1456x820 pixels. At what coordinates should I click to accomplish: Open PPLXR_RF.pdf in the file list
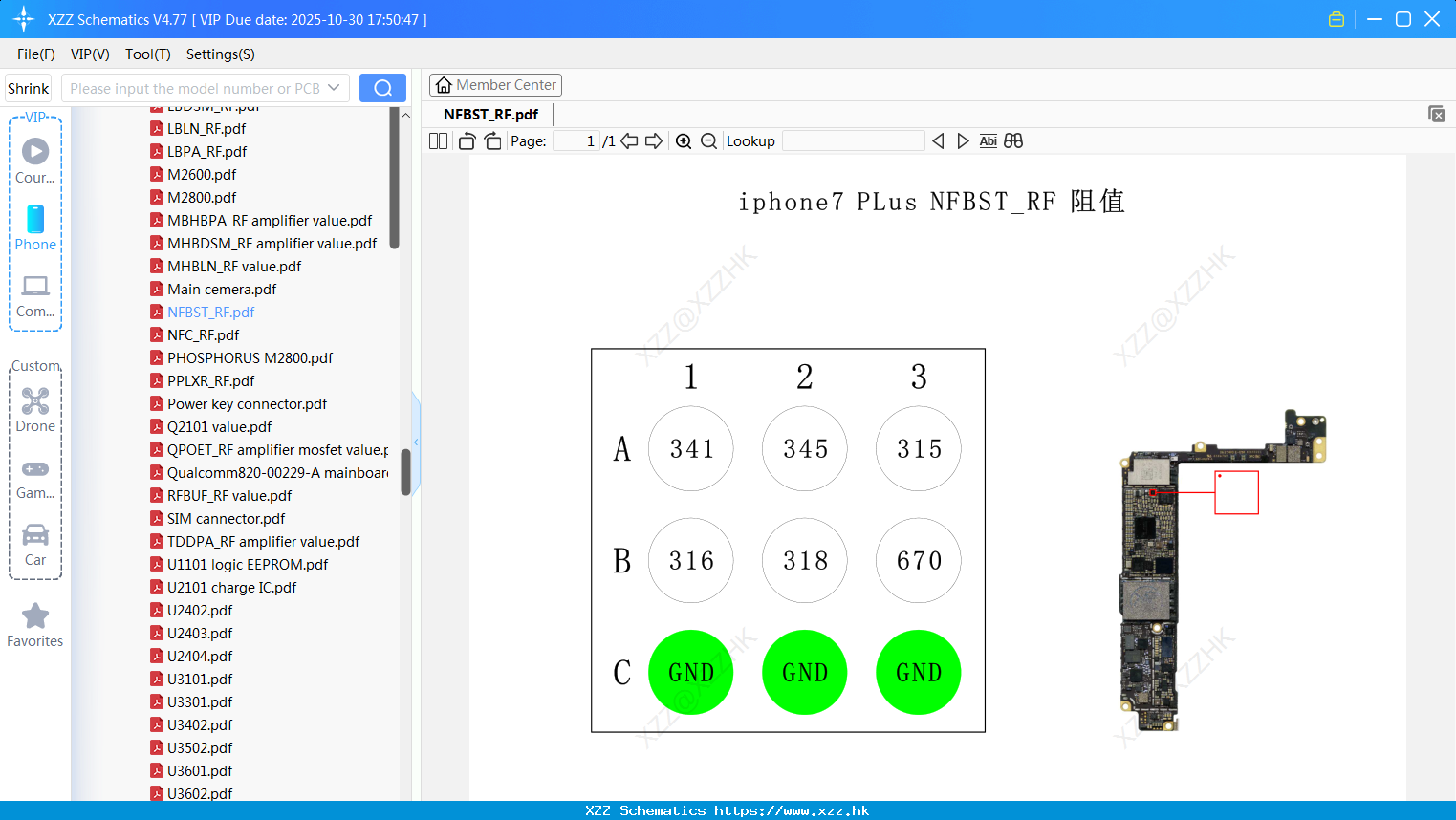tap(210, 380)
